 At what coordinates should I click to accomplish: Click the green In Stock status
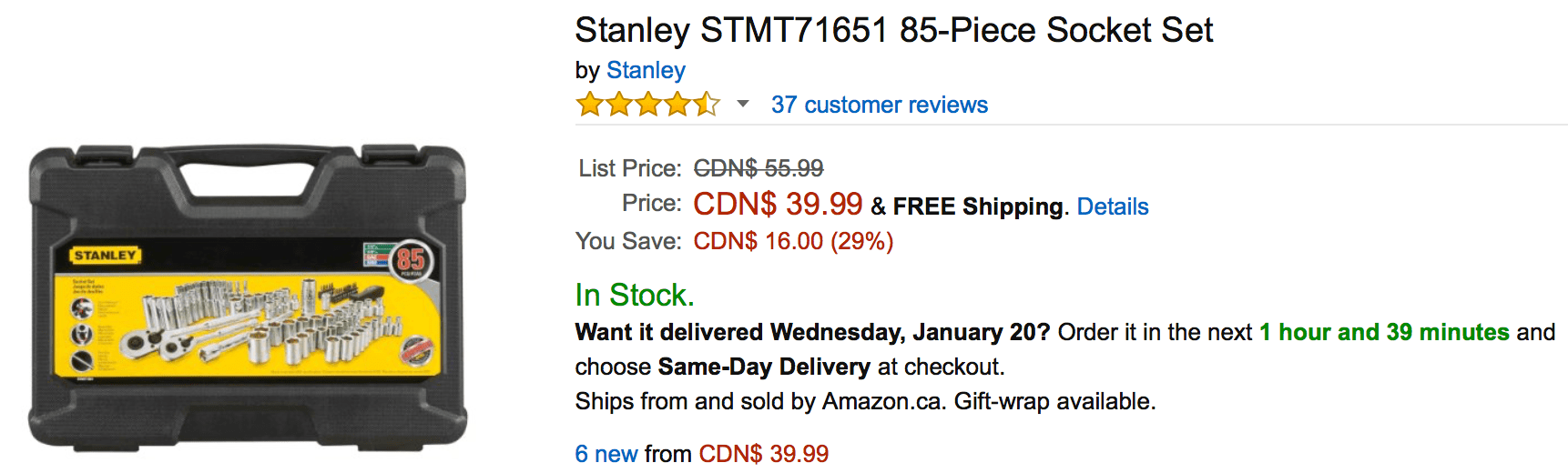(635, 295)
